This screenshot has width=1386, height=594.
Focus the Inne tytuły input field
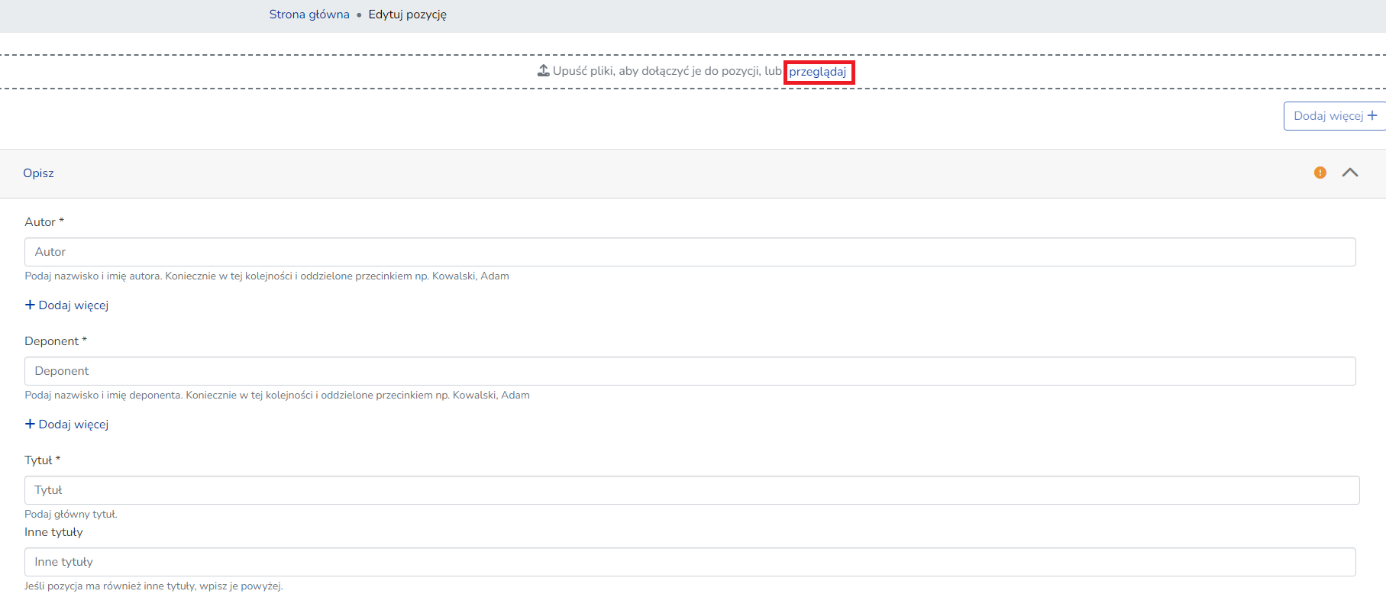[690, 562]
